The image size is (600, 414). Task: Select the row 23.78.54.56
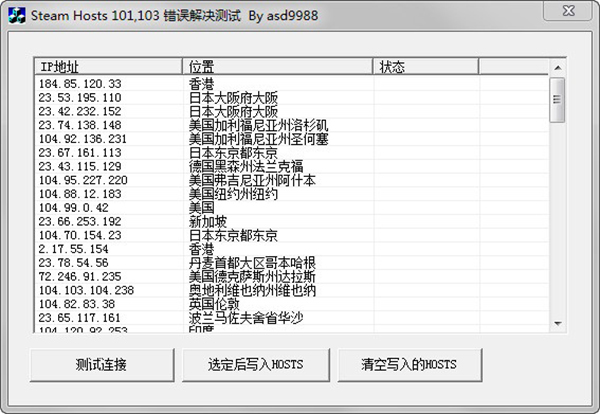click(x=292, y=262)
